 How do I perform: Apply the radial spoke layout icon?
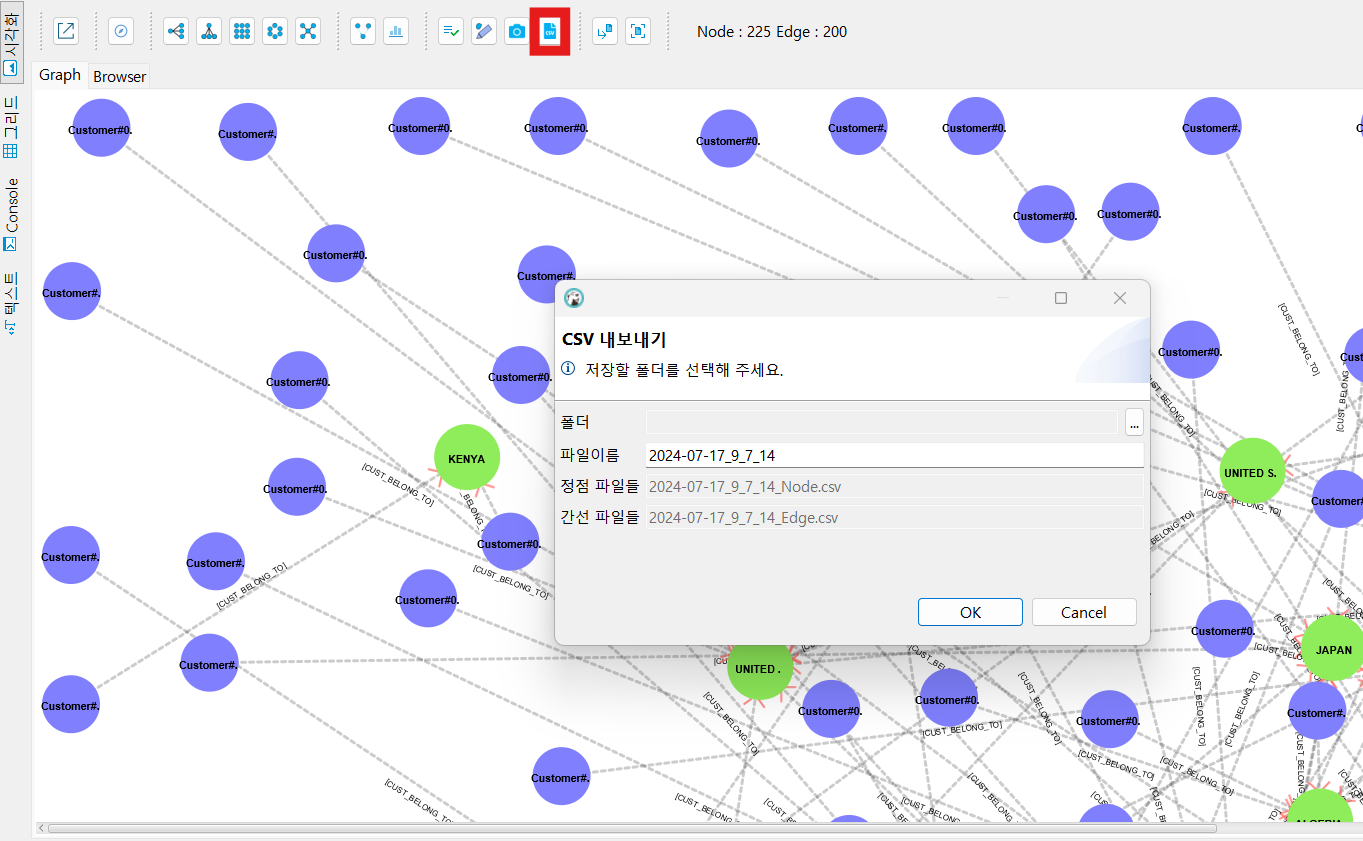pyautogui.click(x=308, y=31)
